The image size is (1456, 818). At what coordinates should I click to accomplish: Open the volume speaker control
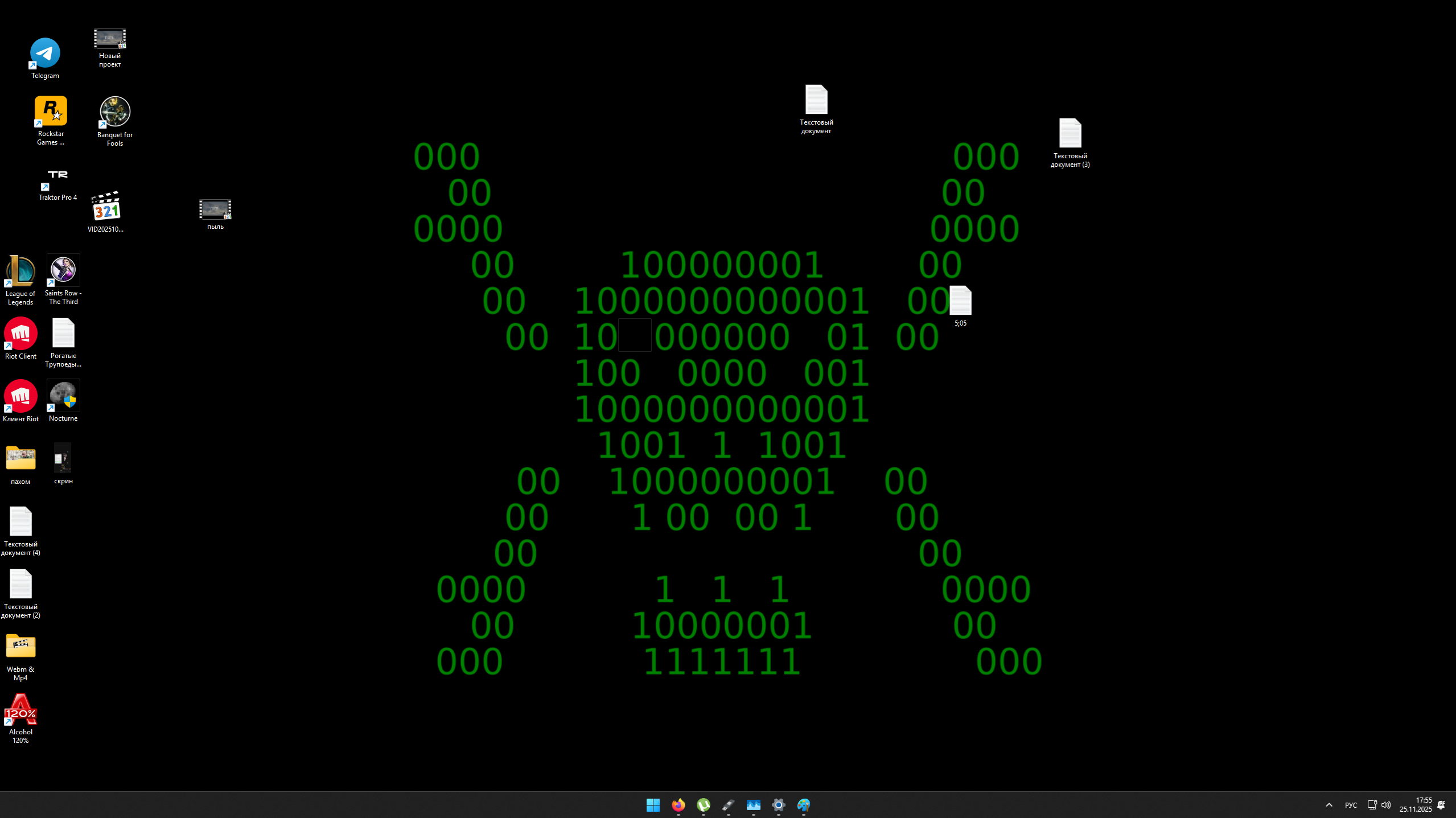[x=1386, y=805]
